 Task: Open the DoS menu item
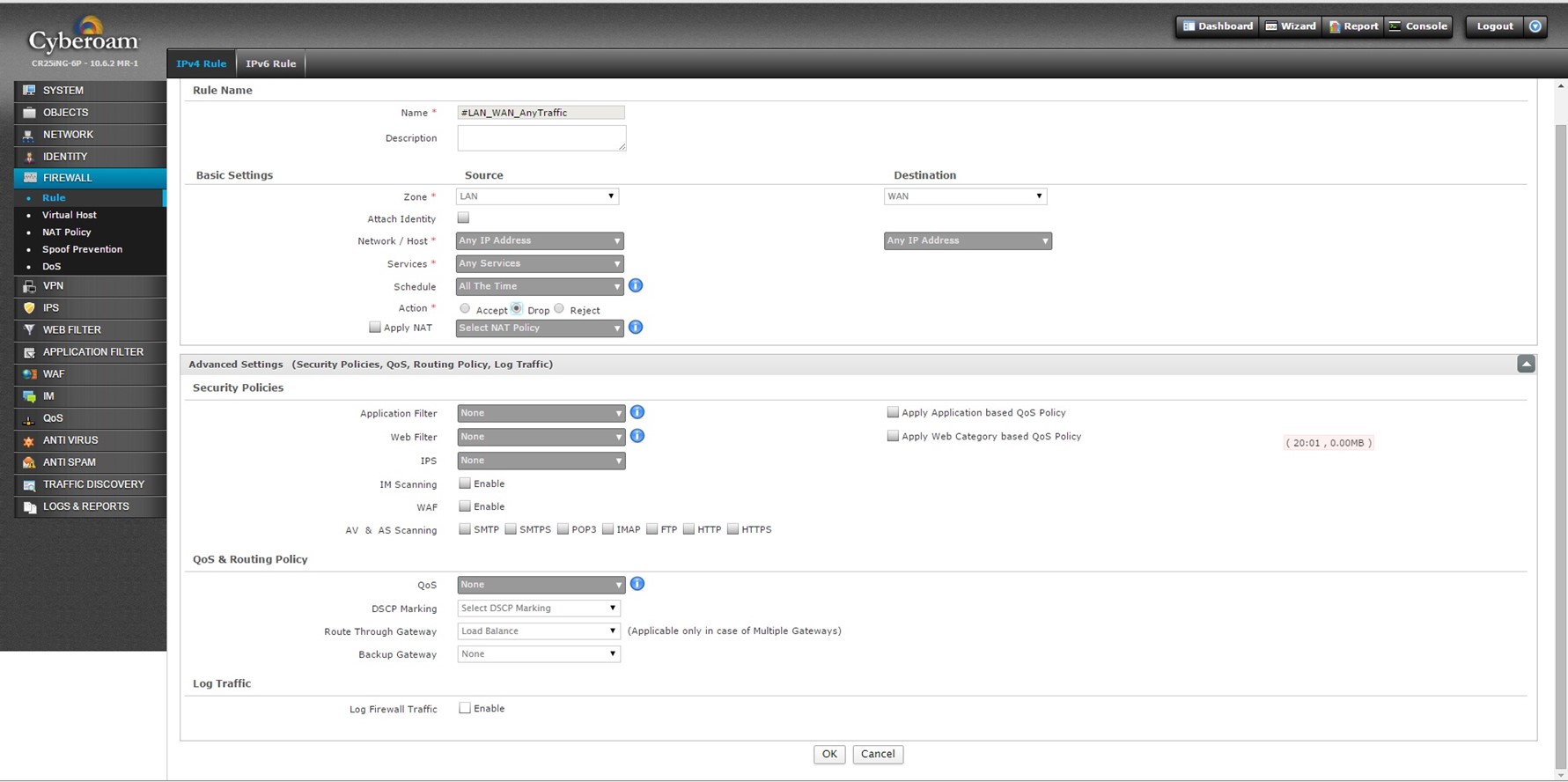(52, 267)
